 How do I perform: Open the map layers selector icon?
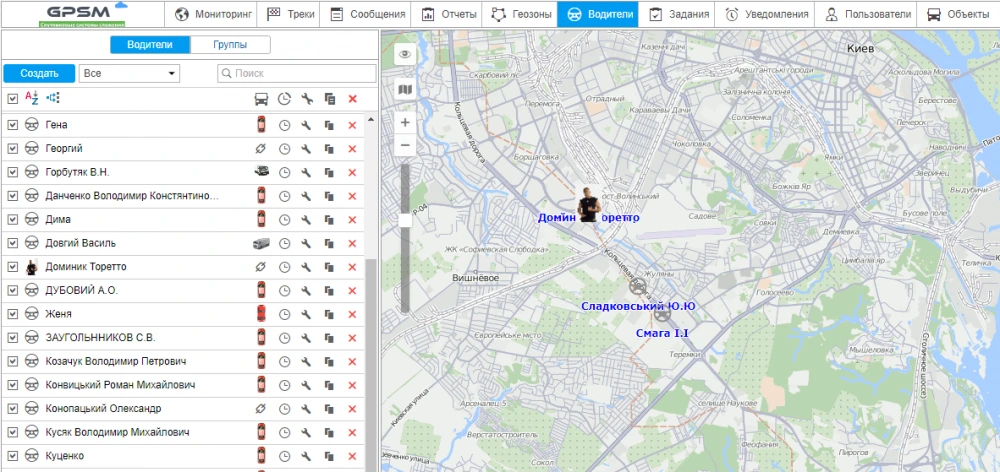(x=405, y=89)
